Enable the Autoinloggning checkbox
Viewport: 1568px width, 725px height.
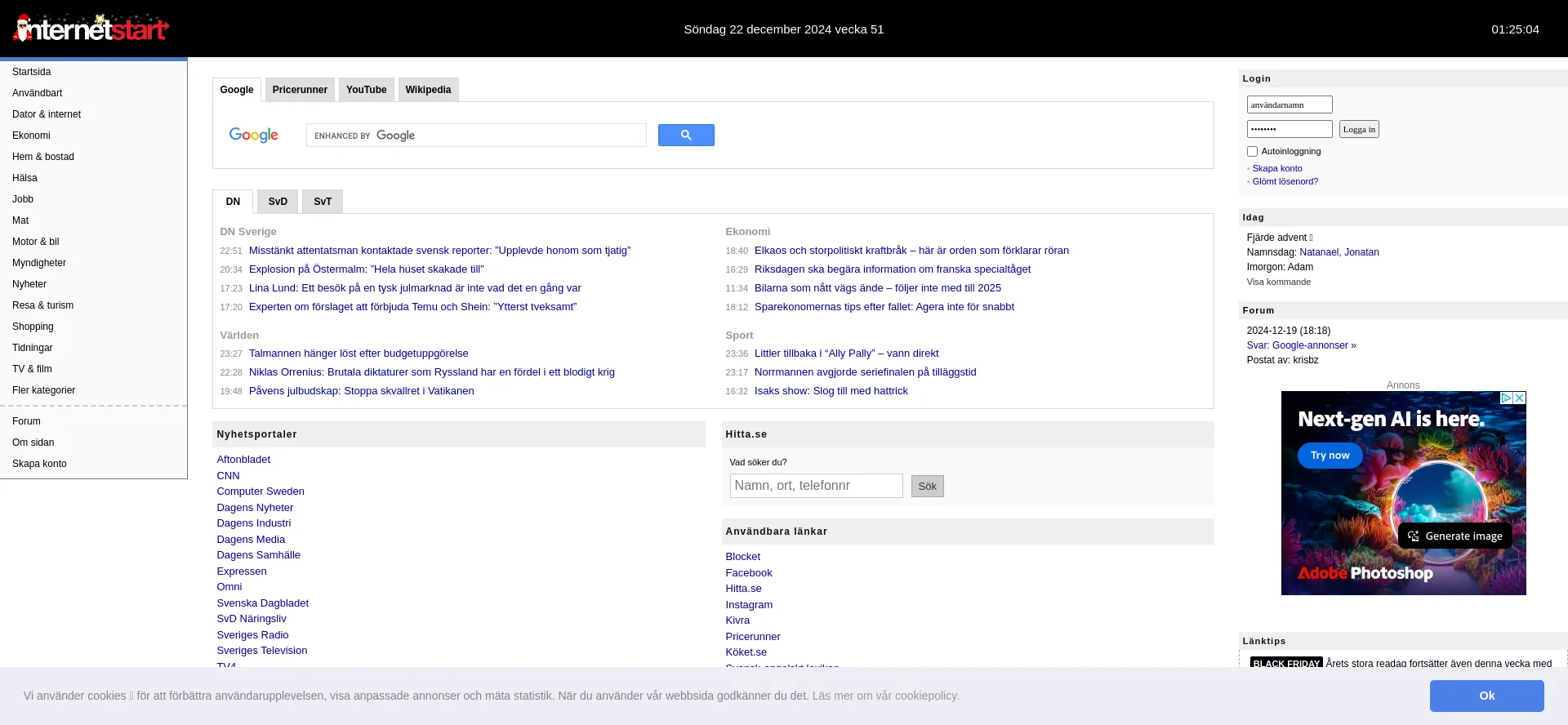click(x=1252, y=152)
